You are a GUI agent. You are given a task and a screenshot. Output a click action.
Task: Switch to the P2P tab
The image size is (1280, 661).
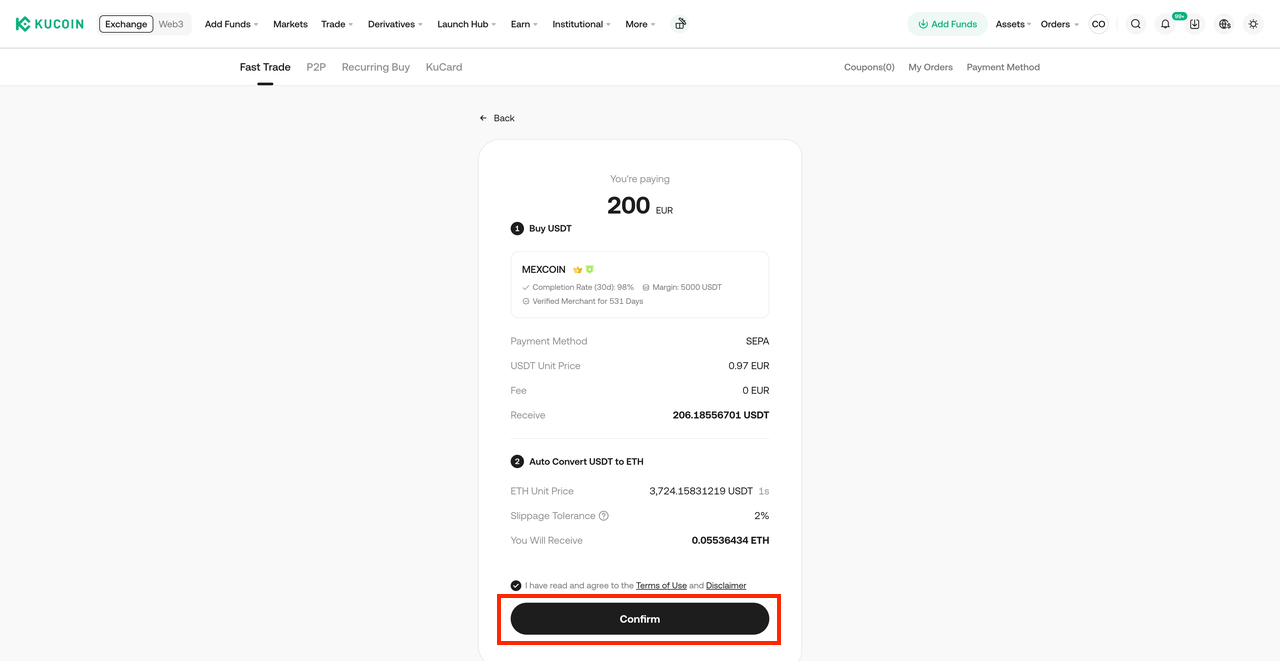[x=316, y=67]
